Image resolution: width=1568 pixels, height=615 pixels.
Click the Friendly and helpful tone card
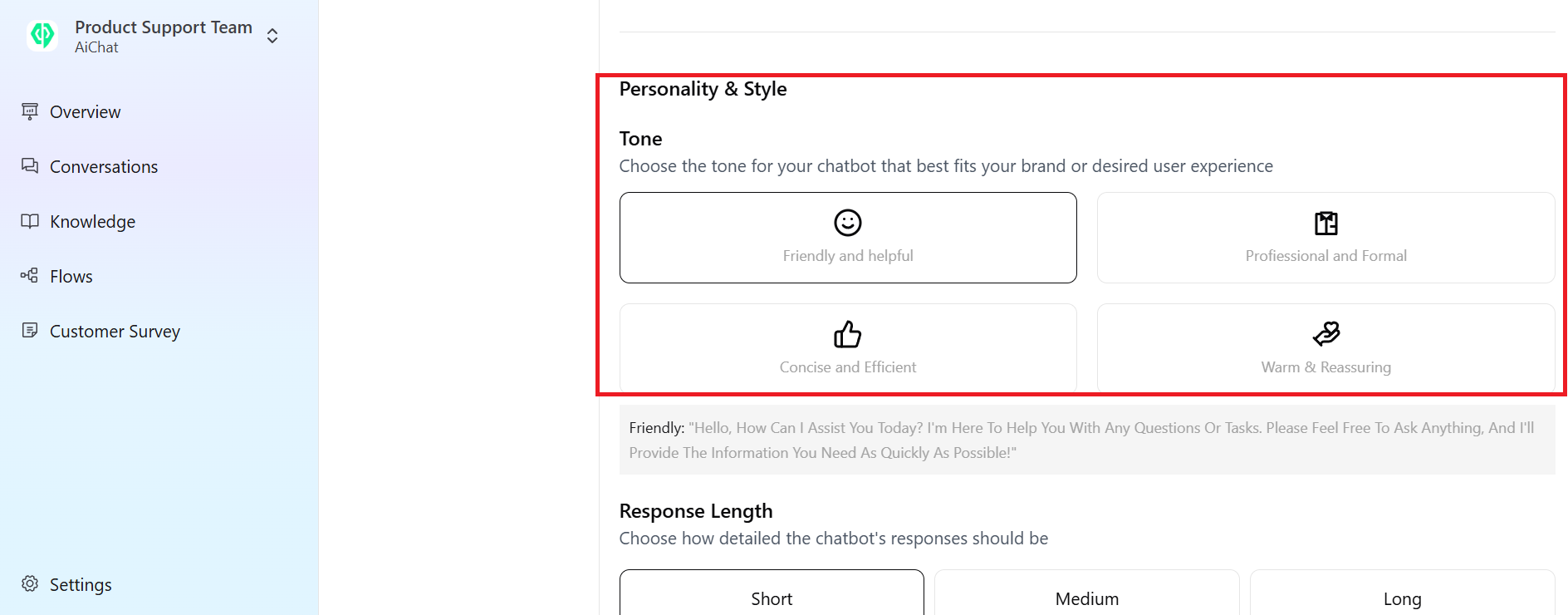[x=847, y=238]
